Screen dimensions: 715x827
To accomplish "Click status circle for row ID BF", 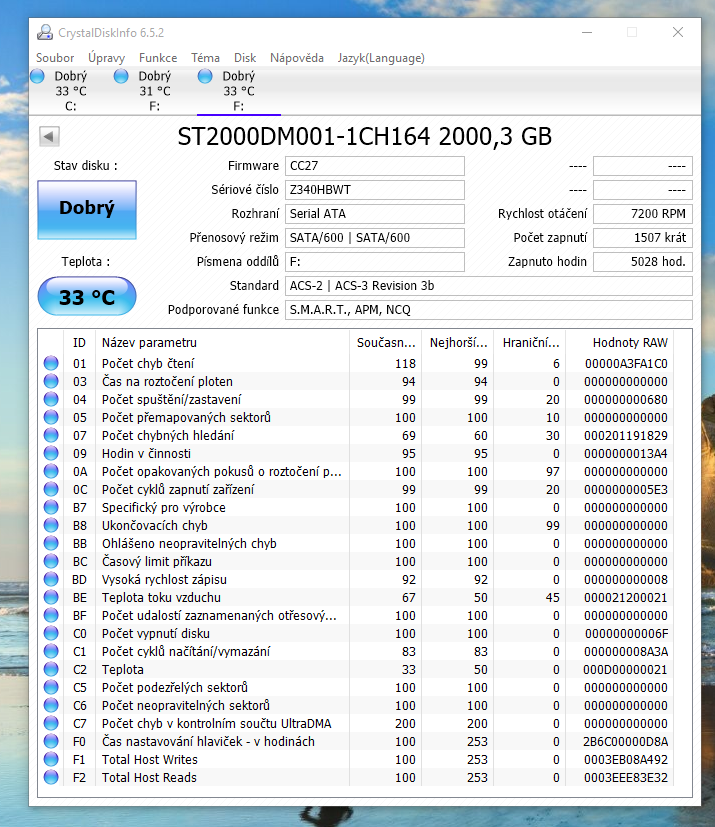I will tap(51, 616).
